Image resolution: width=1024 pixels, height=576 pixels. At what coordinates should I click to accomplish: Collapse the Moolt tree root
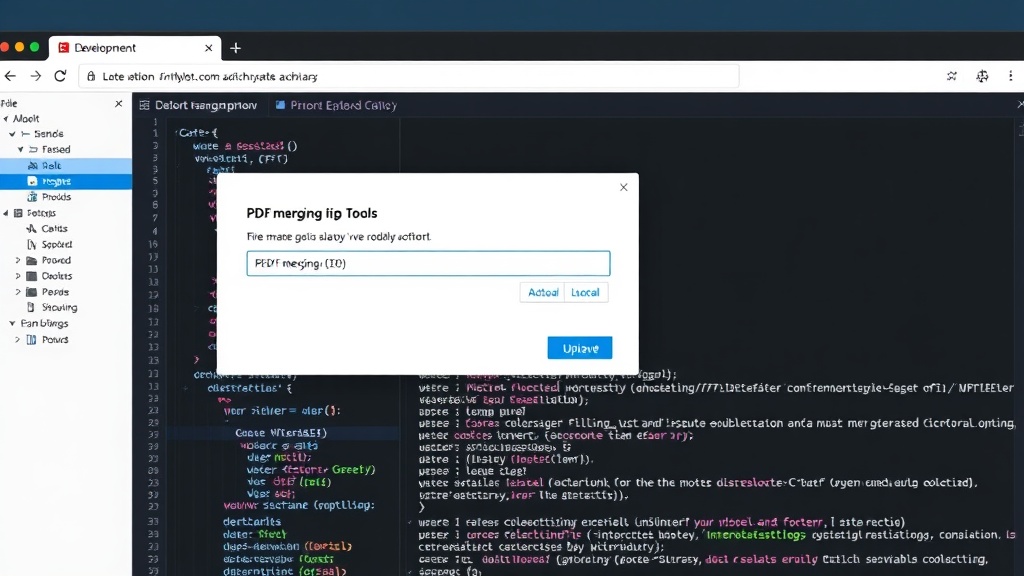(x=6, y=119)
